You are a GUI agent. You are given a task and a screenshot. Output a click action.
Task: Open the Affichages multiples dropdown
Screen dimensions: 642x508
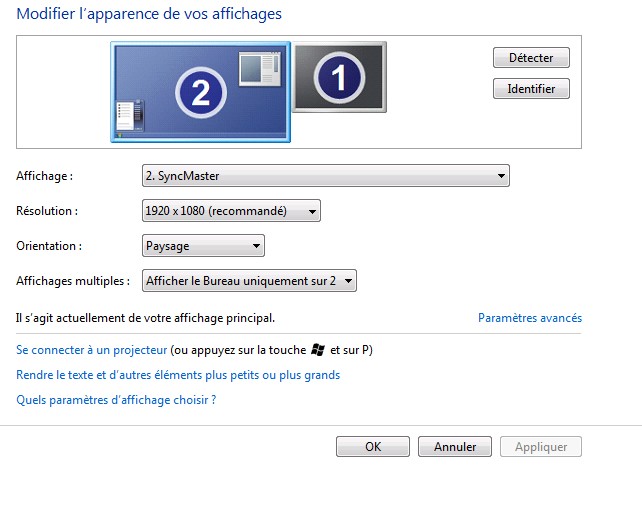click(249, 281)
